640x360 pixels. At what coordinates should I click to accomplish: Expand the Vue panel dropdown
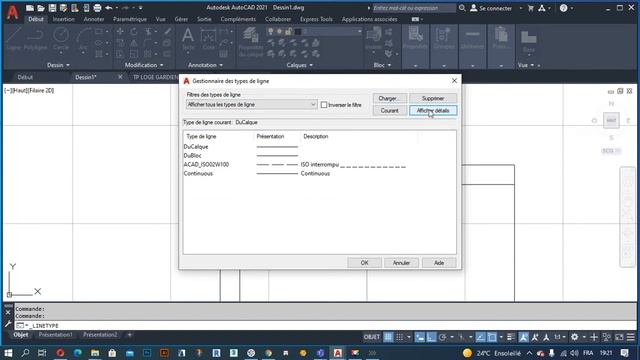pyautogui.click(x=526, y=65)
